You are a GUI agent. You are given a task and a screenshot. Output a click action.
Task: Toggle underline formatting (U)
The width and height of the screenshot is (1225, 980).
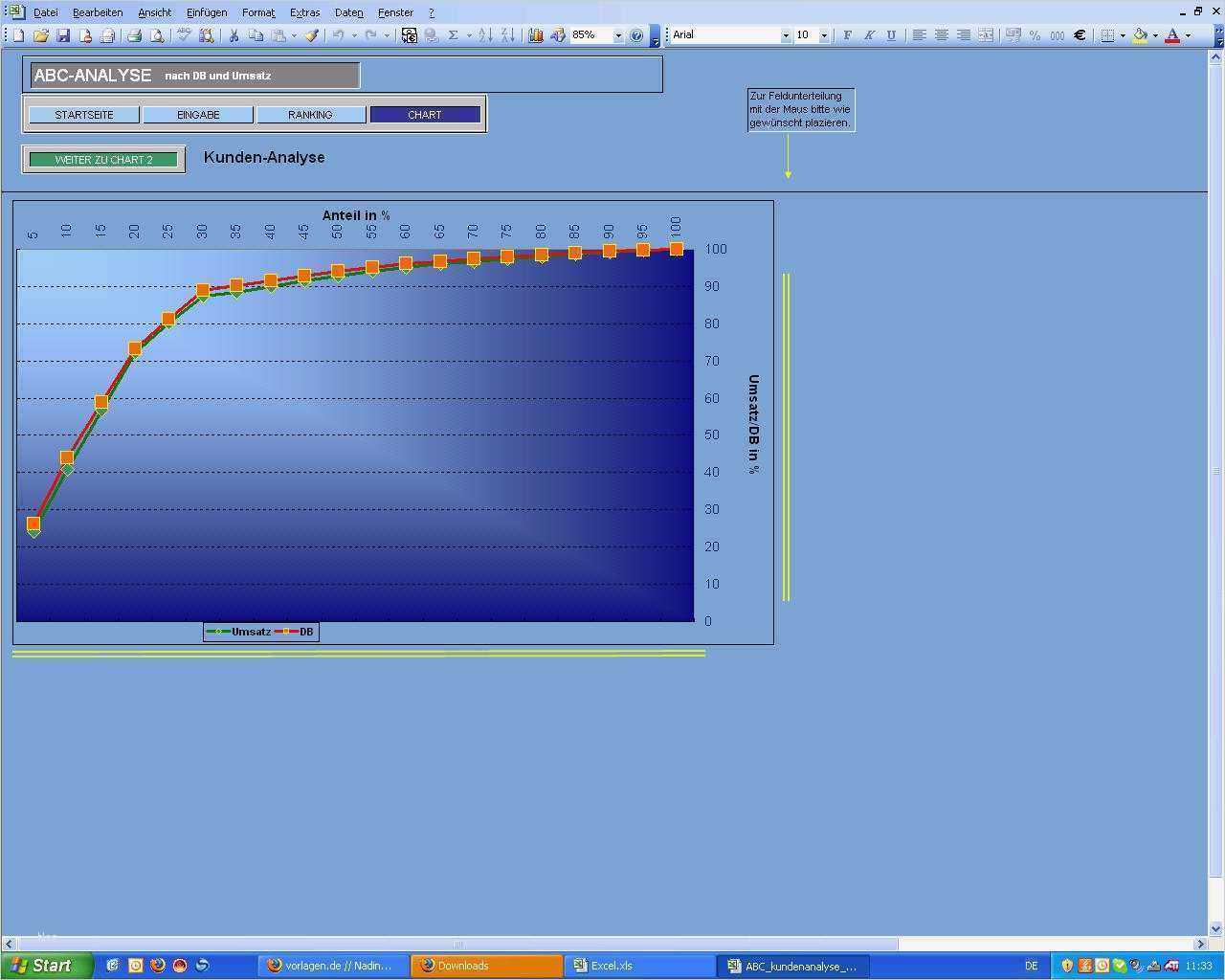click(x=891, y=35)
